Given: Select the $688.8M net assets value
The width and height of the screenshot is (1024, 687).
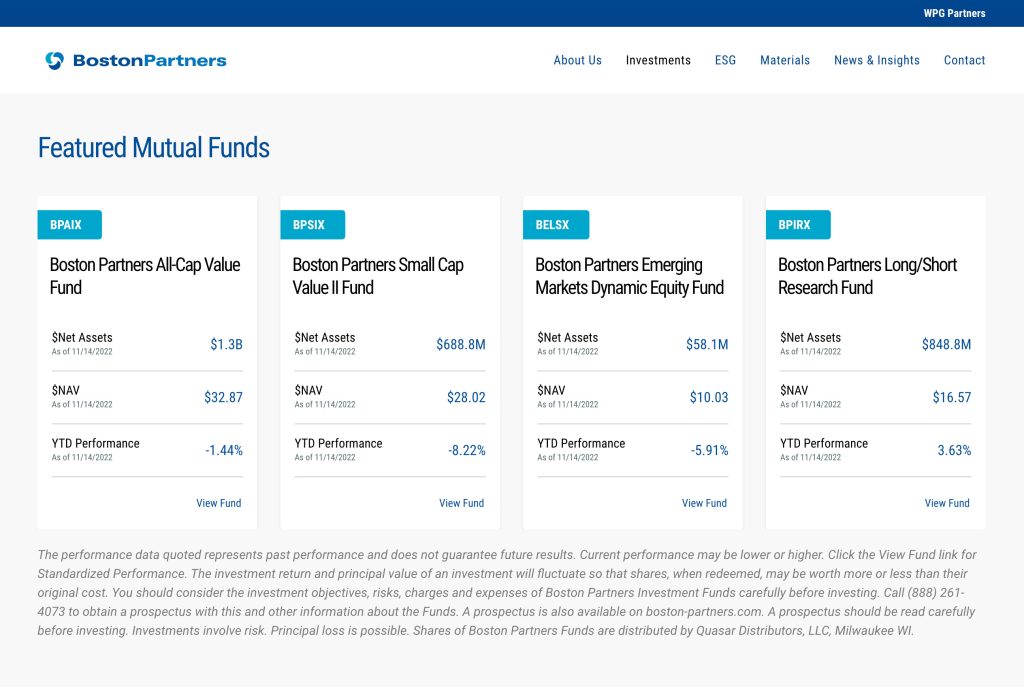Looking at the screenshot, I should click(x=460, y=344).
